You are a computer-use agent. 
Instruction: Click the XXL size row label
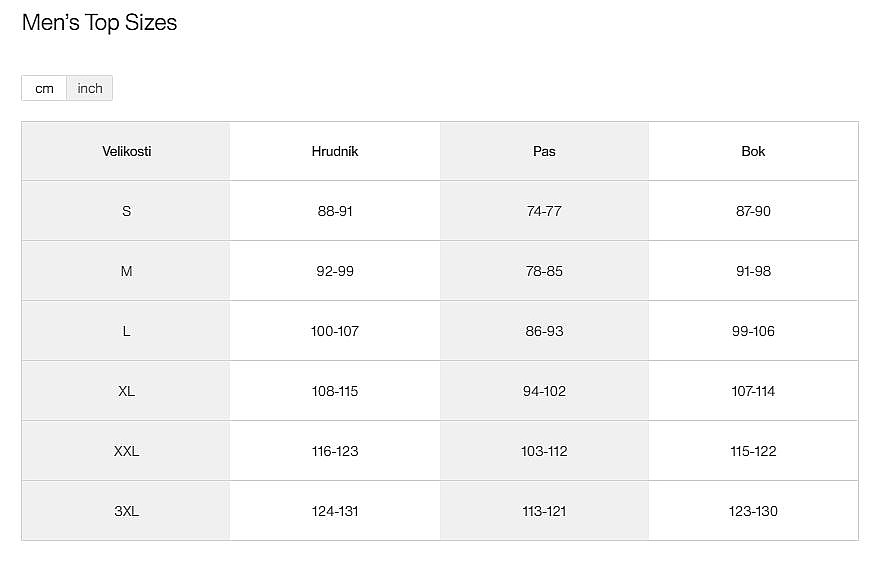[x=127, y=451]
